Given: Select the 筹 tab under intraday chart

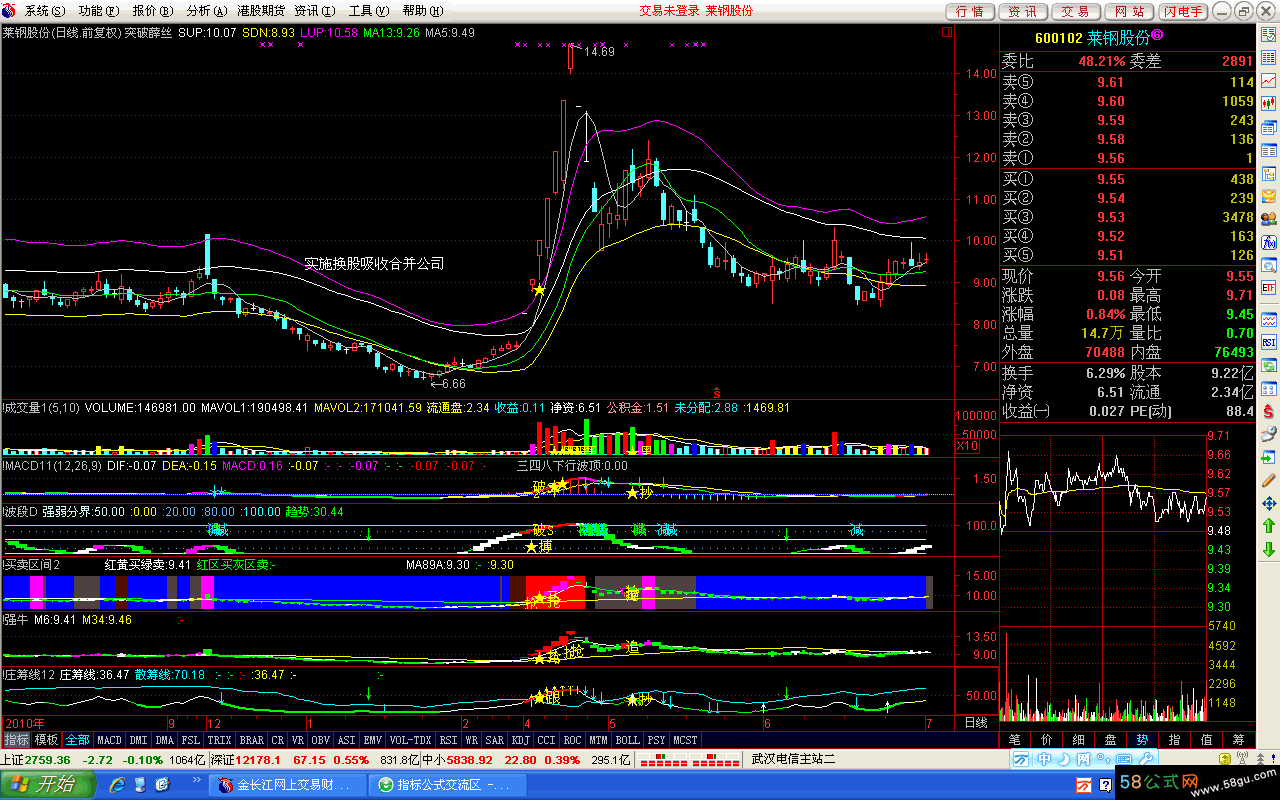Looking at the screenshot, I should click(1239, 740).
